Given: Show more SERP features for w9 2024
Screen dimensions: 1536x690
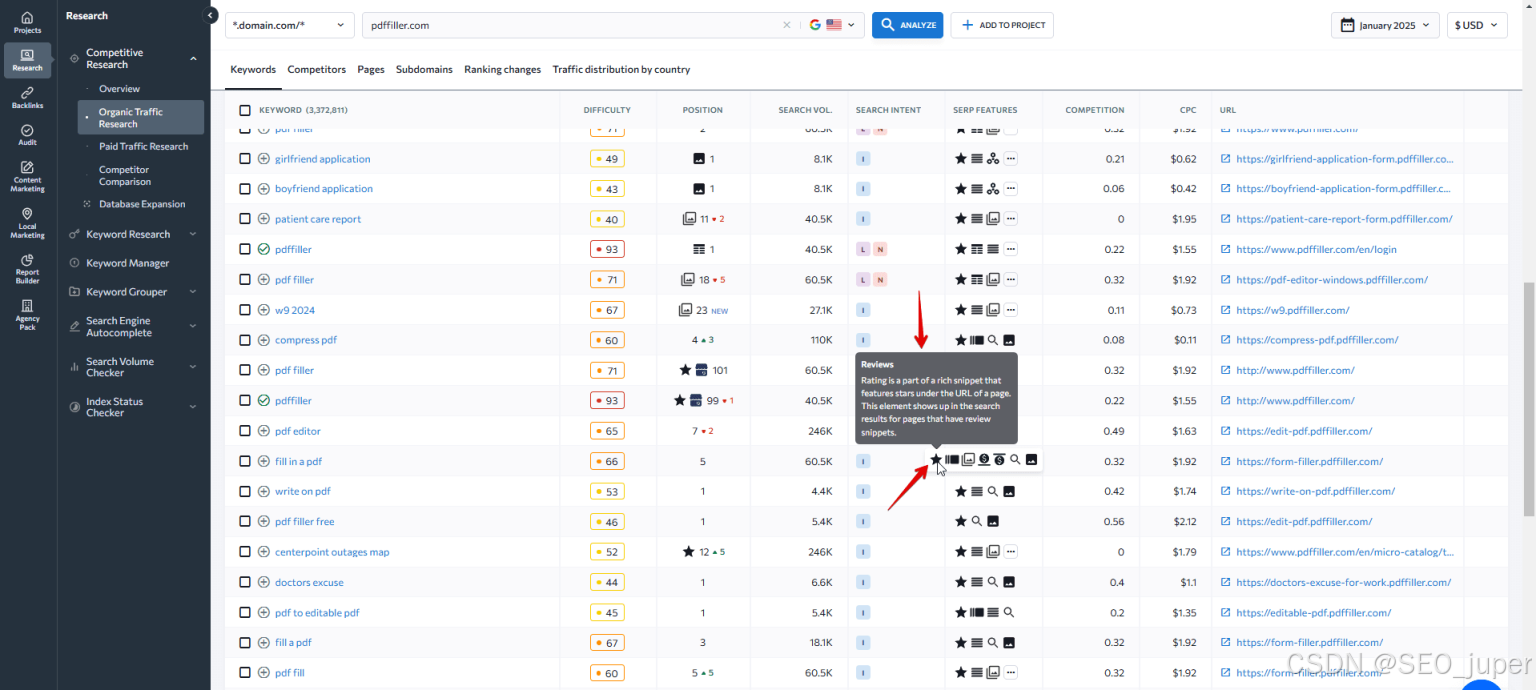Looking at the screenshot, I should point(1011,310).
